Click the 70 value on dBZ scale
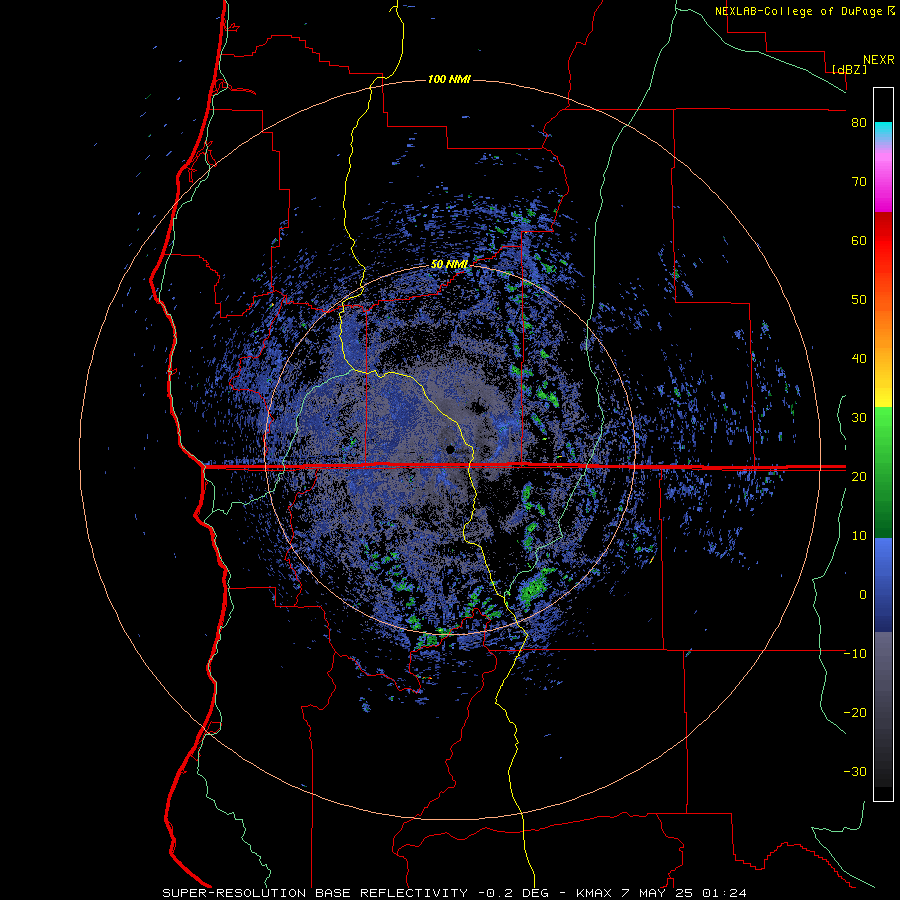900x900 pixels. (859, 181)
